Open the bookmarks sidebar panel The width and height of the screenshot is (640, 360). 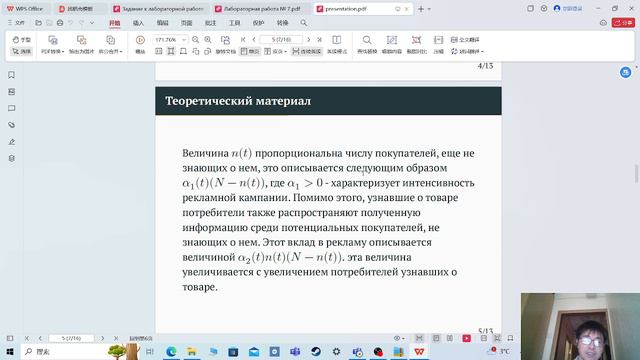tap(11, 75)
